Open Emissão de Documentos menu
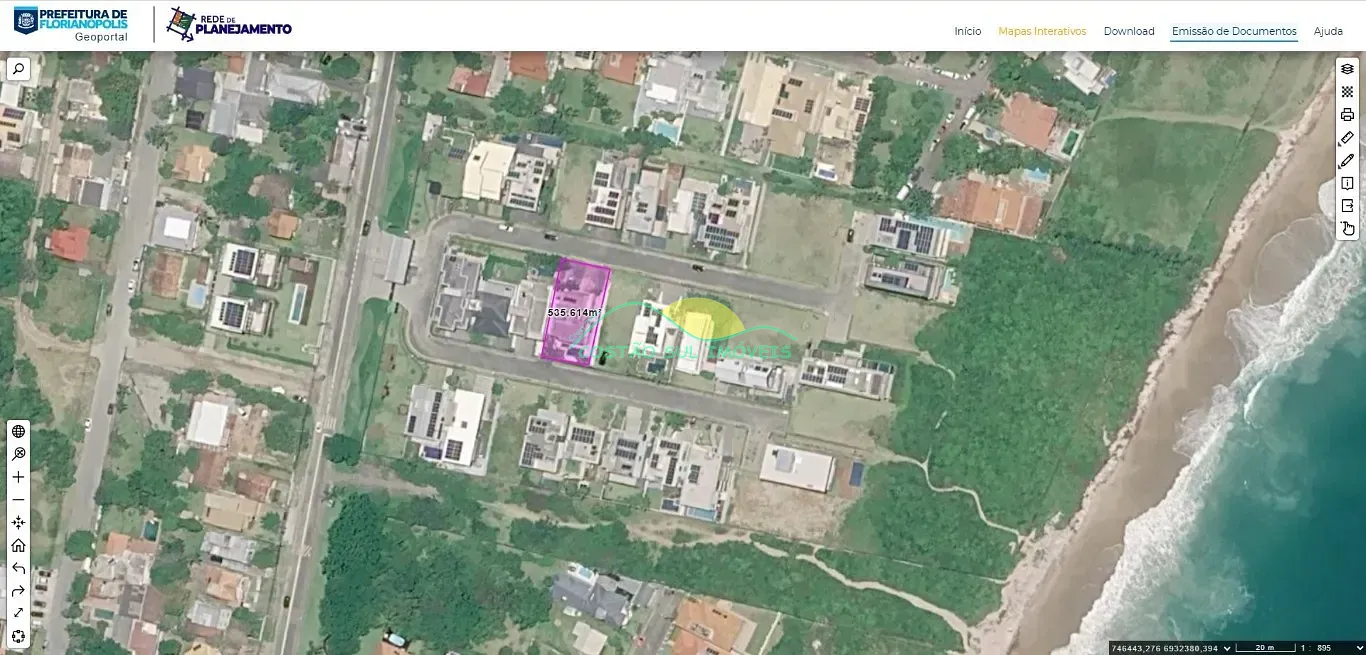Image resolution: width=1366 pixels, height=655 pixels. point(1234,31)
